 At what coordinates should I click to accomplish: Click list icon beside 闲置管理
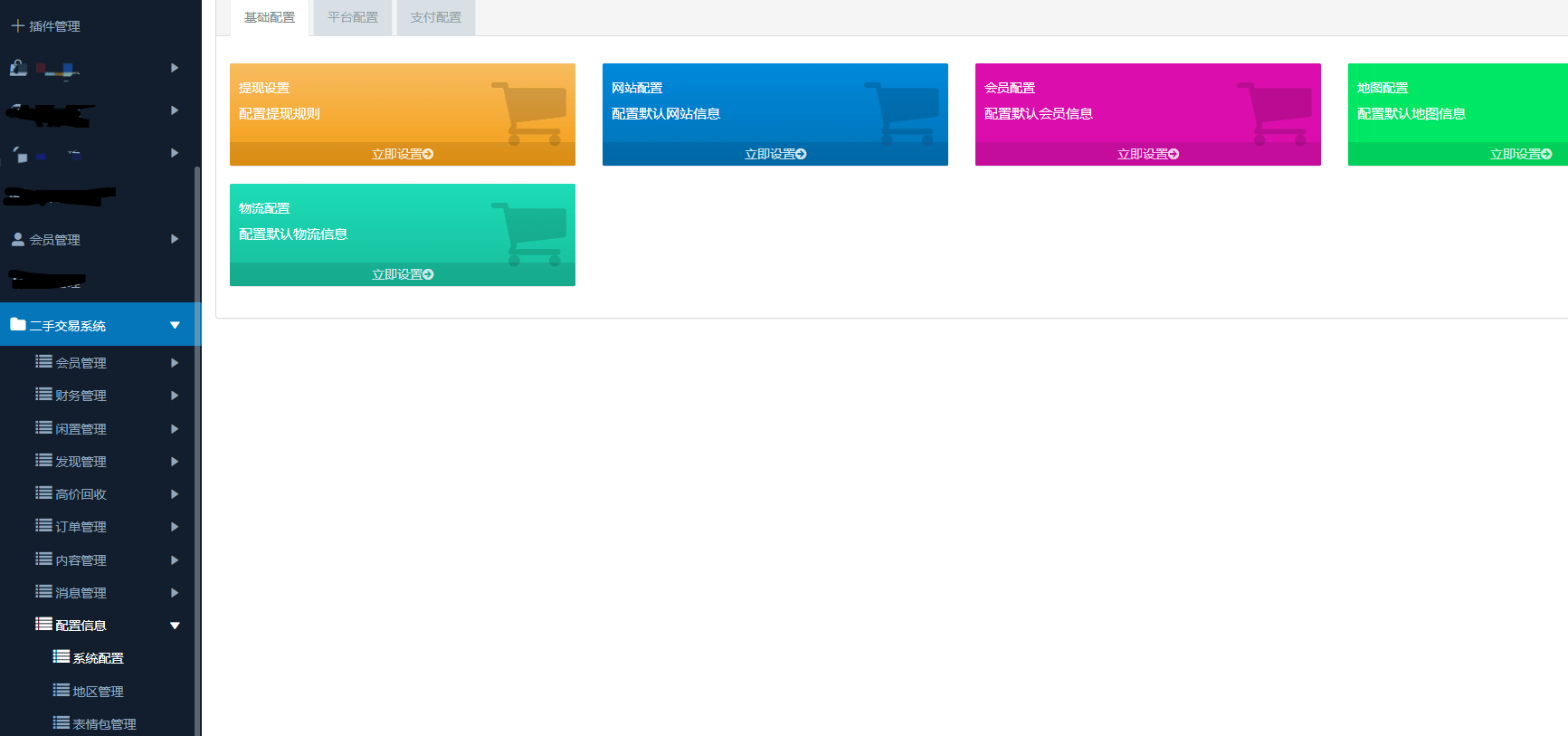pyautogui.click(x=43, y=427)
